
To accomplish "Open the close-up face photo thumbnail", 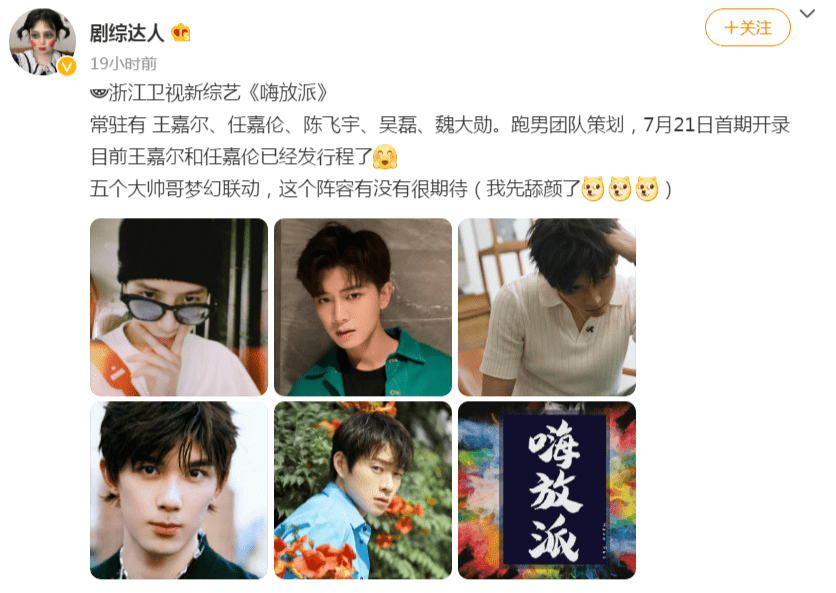I will (179, 490).
